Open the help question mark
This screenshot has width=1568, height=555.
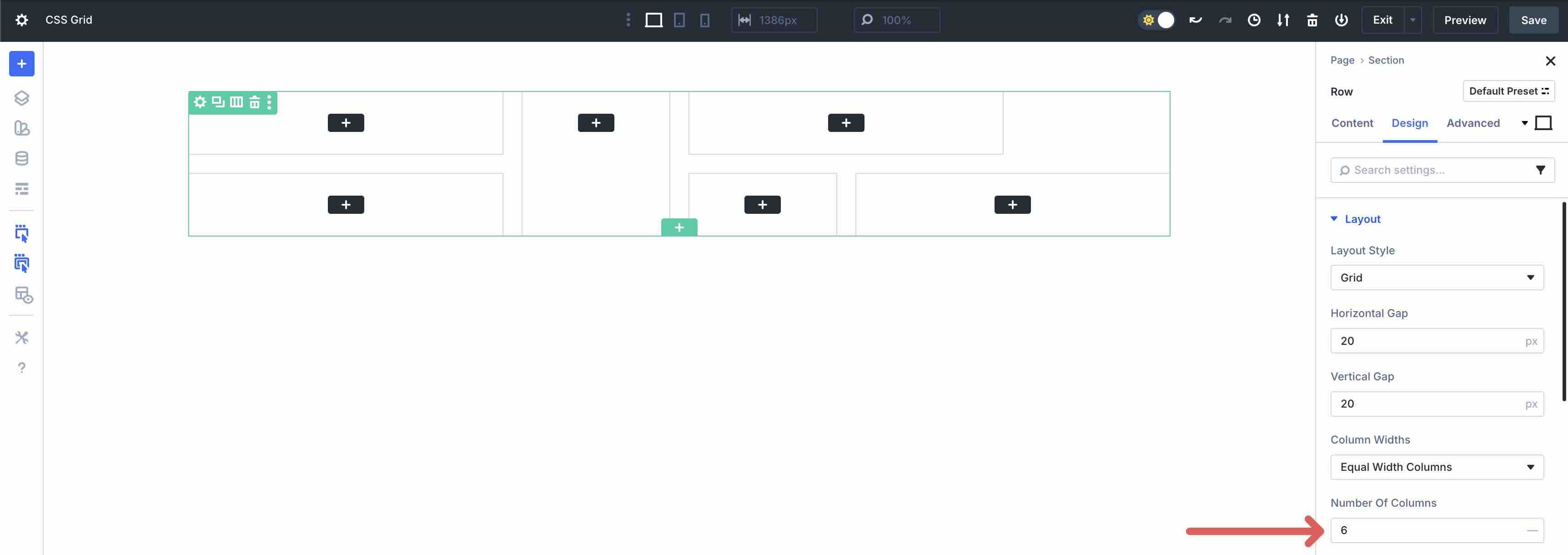pos(22,368)
